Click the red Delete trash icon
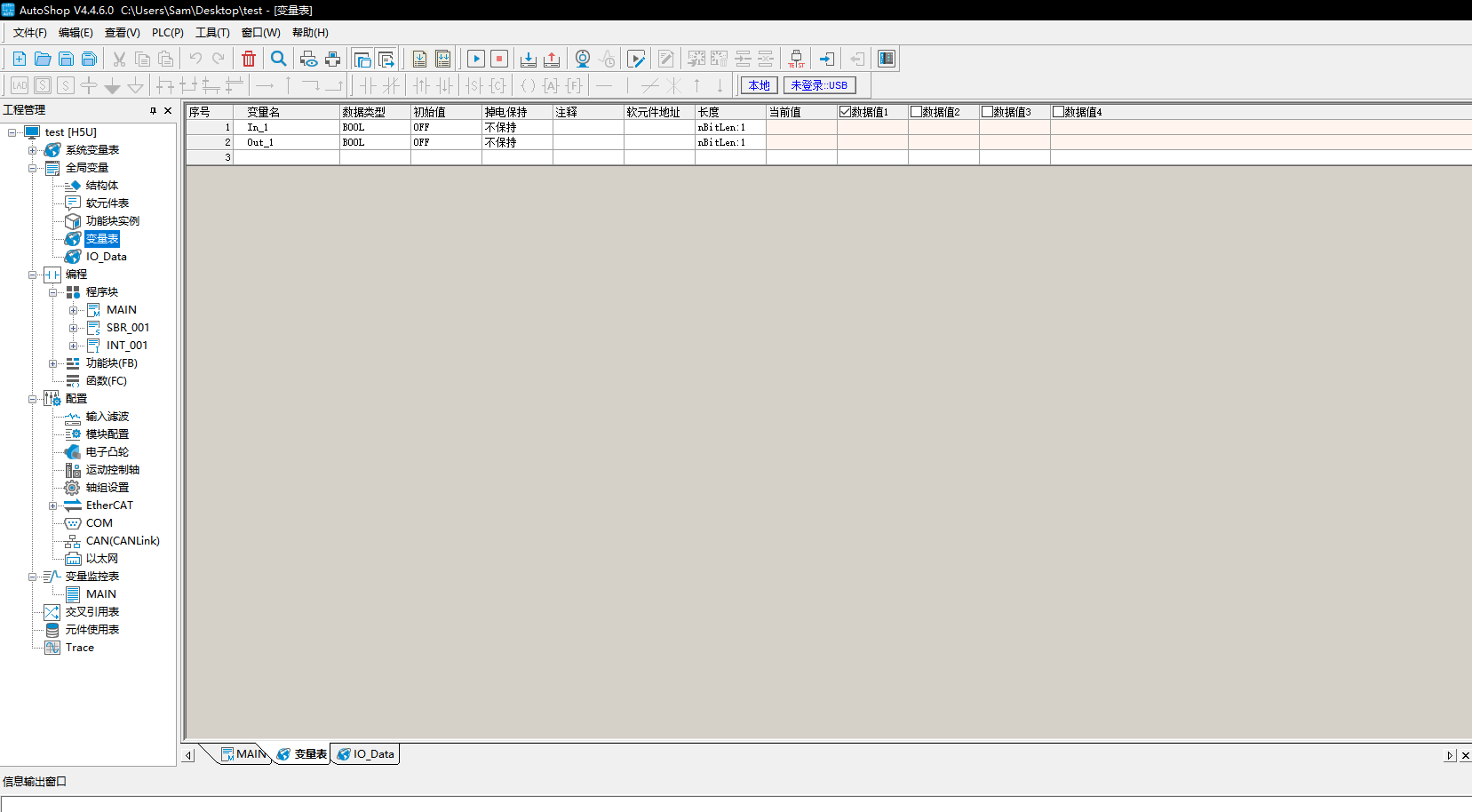Viewport: 1472px width, 812px height. tap(249, 59)
